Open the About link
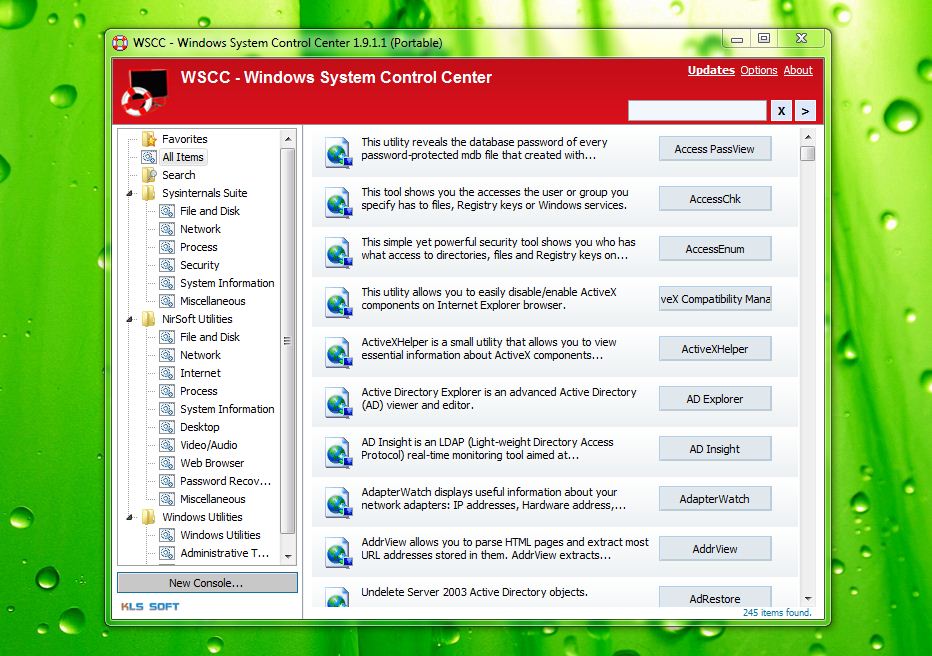Image resolution: width=932 pixels, height=656 pixels. click(x=798, y=70)
